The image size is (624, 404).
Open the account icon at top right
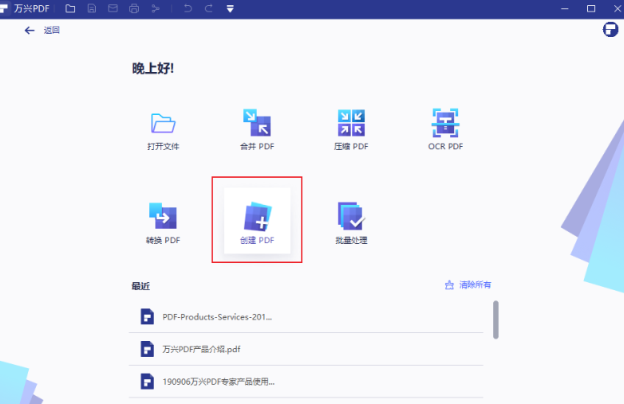[x=610, y=29]
